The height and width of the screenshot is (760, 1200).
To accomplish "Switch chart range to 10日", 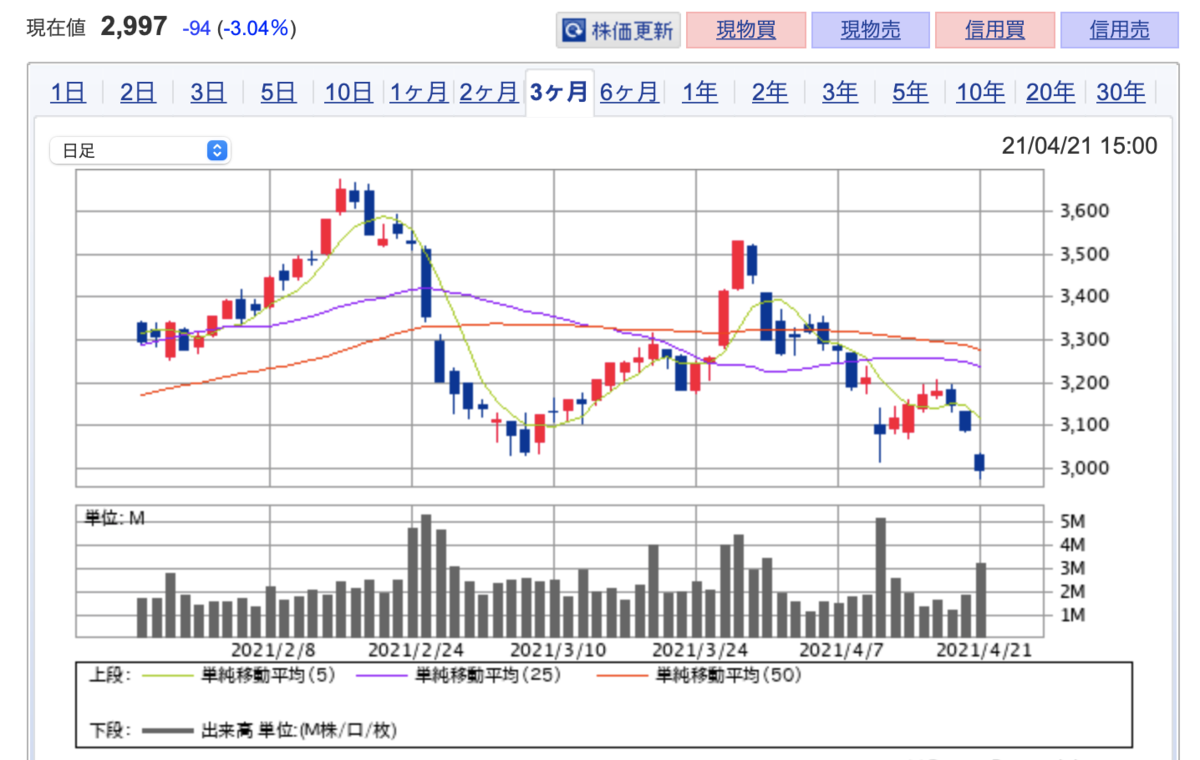I will click(x=348, y=93).
